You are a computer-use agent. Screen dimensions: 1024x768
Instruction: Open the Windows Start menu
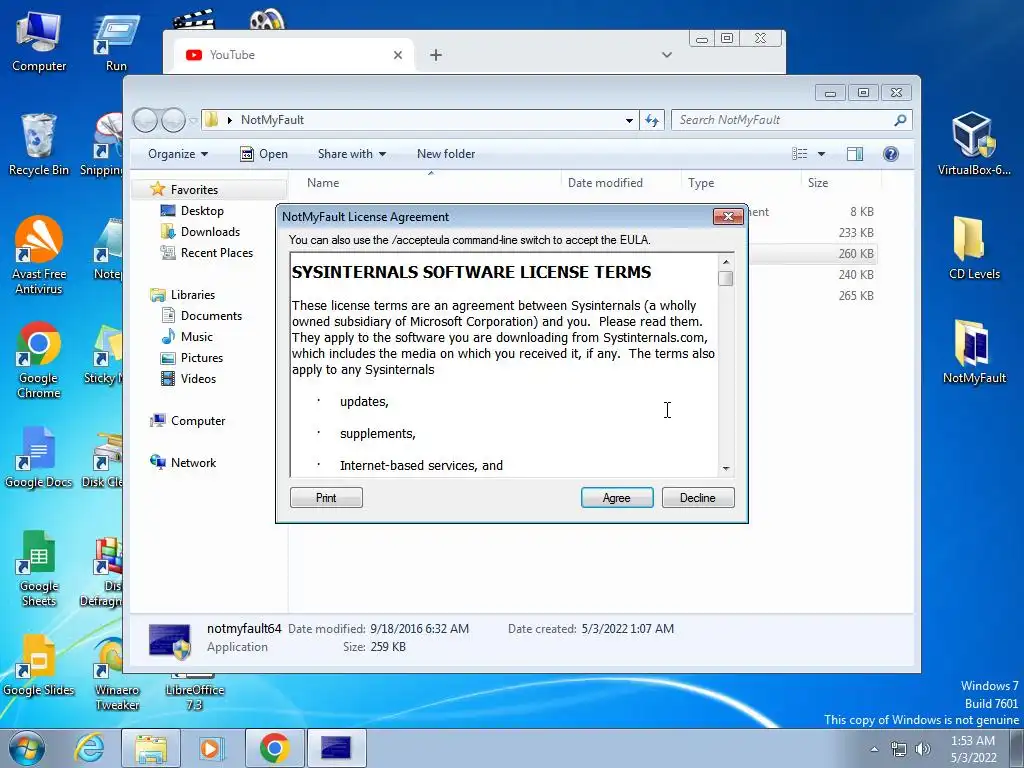[x=27, y=748]
